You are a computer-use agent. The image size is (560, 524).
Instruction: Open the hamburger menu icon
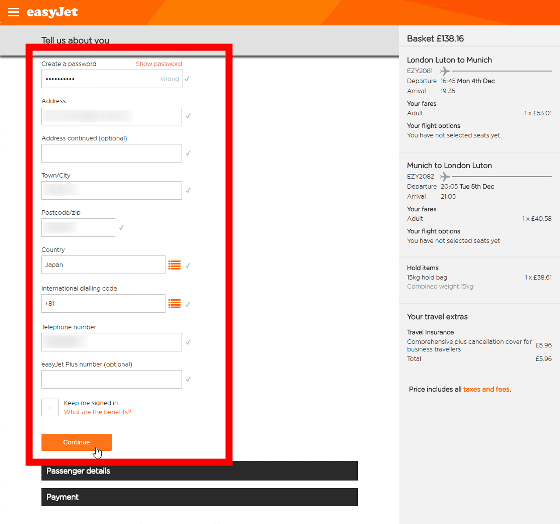pos(13,12)
